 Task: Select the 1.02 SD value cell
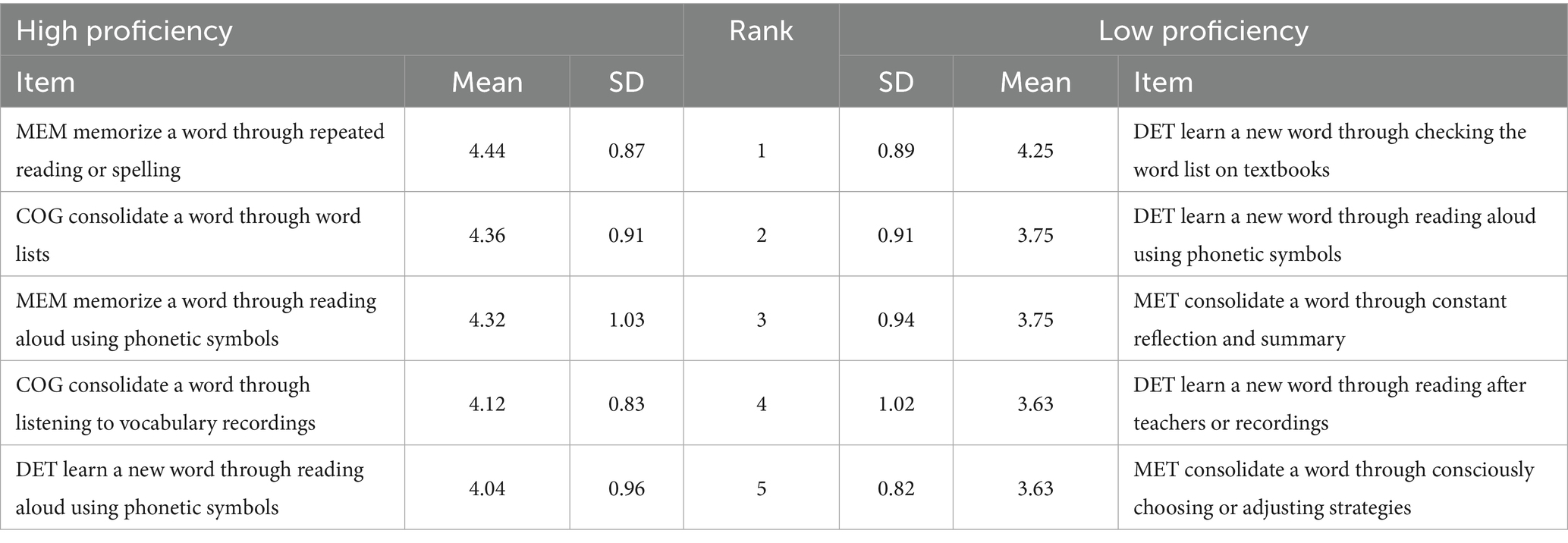pyautogui.click(x=896, y=403)
